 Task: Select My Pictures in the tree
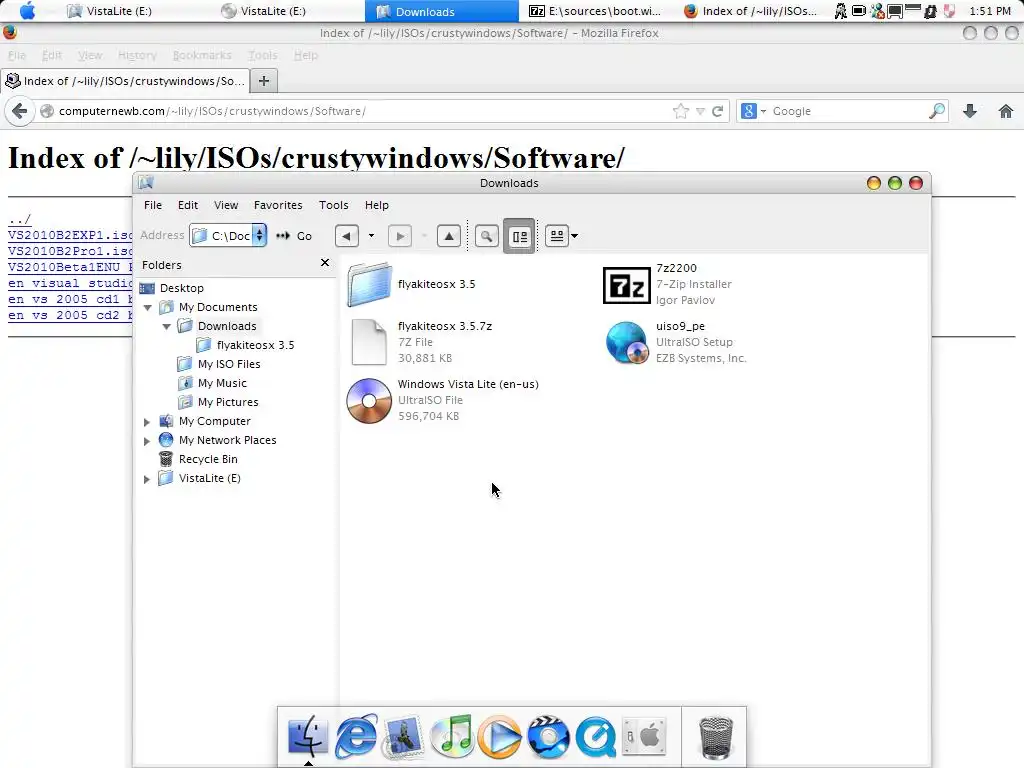[x=228, y=402]
